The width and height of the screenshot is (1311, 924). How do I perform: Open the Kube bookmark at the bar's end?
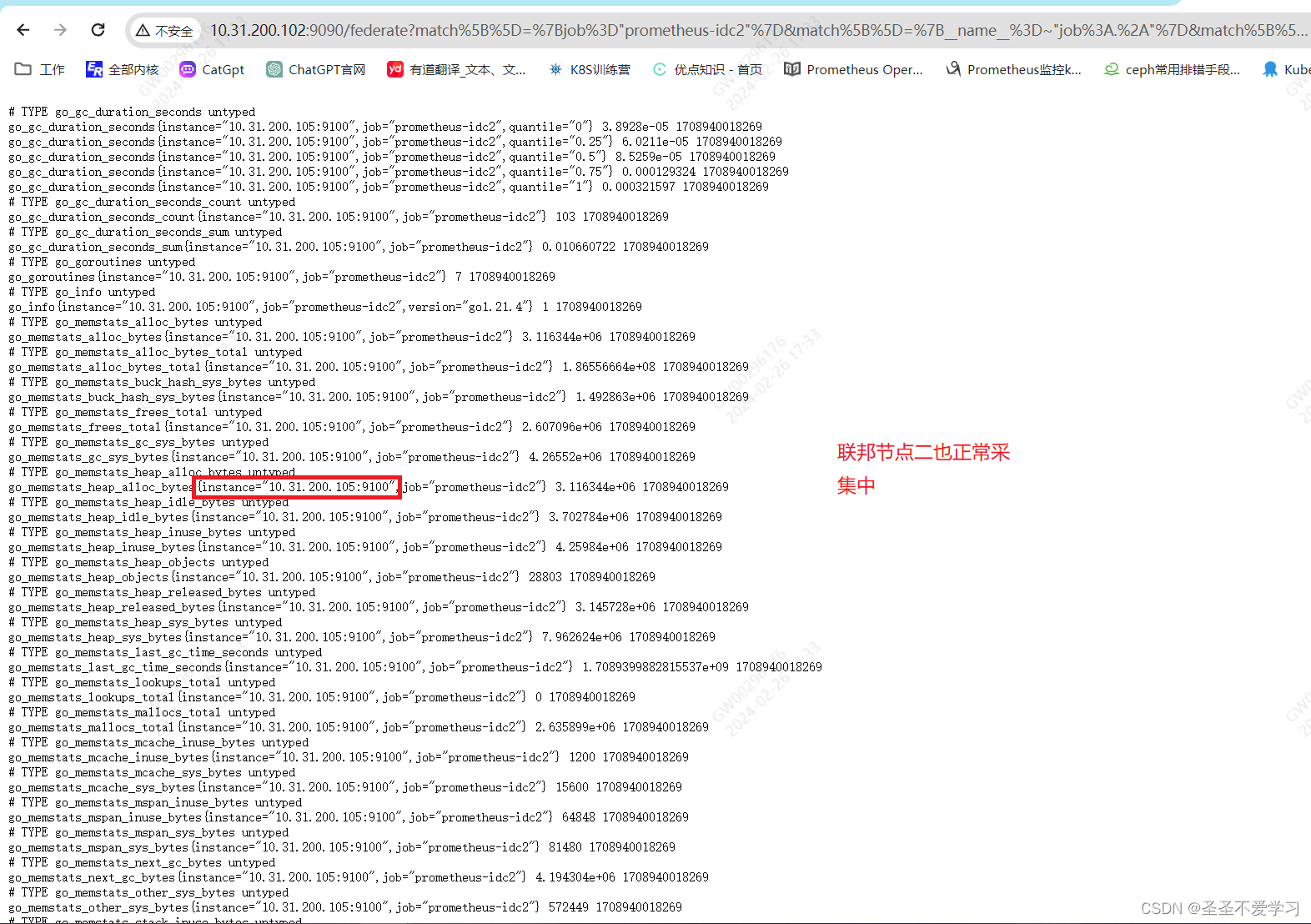click(1286, 69)
